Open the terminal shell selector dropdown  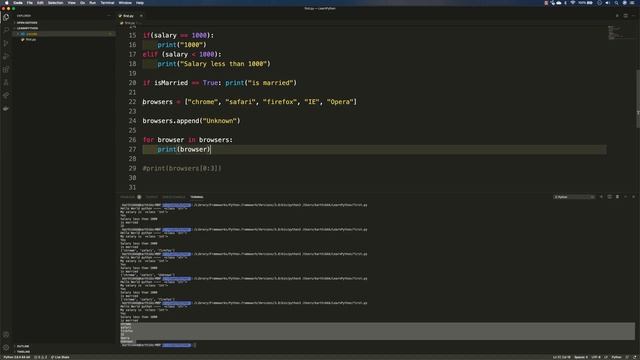click(574, 197)
